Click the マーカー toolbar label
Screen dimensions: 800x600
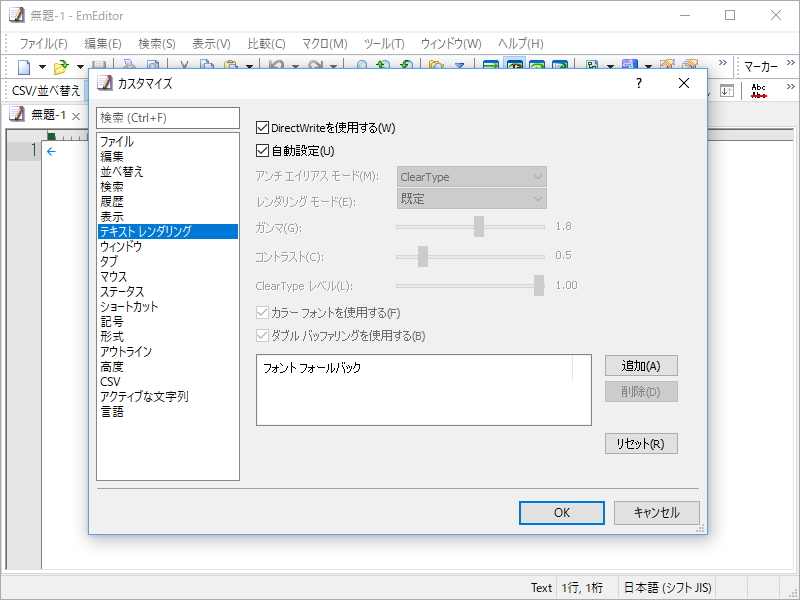point(761,66)
